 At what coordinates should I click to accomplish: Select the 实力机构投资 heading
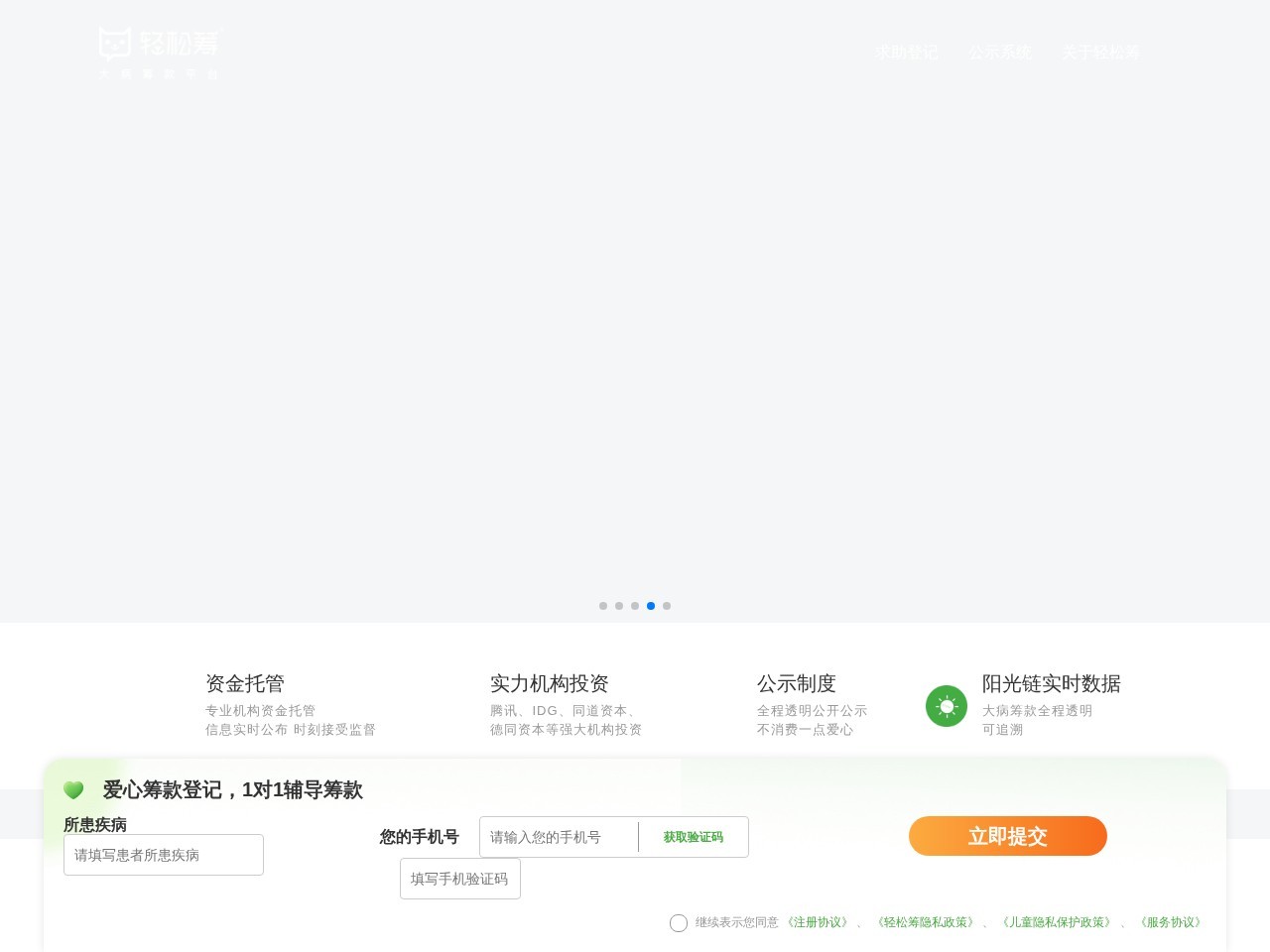[550, 683]
